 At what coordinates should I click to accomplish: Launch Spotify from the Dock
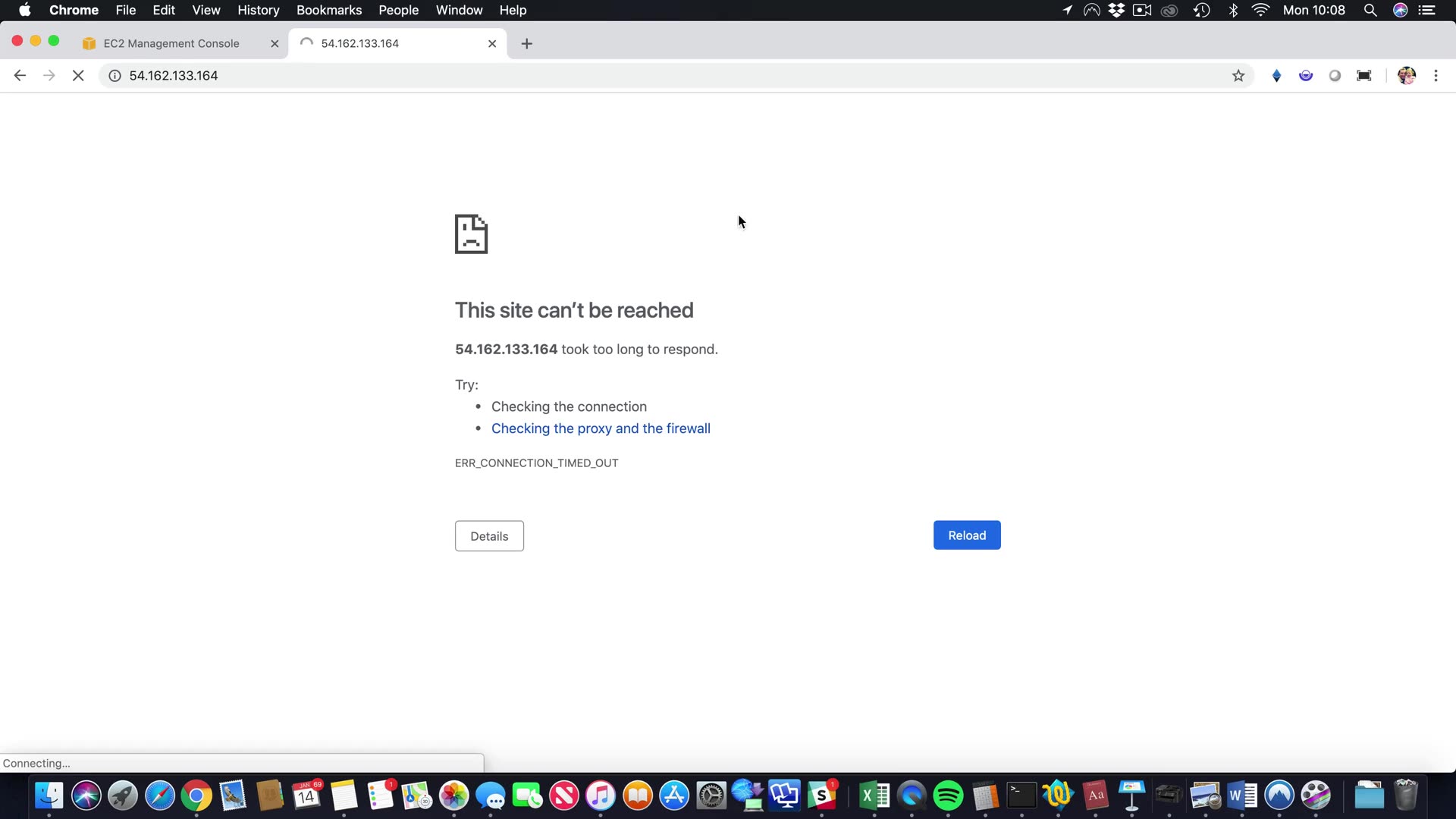(948, 795)
